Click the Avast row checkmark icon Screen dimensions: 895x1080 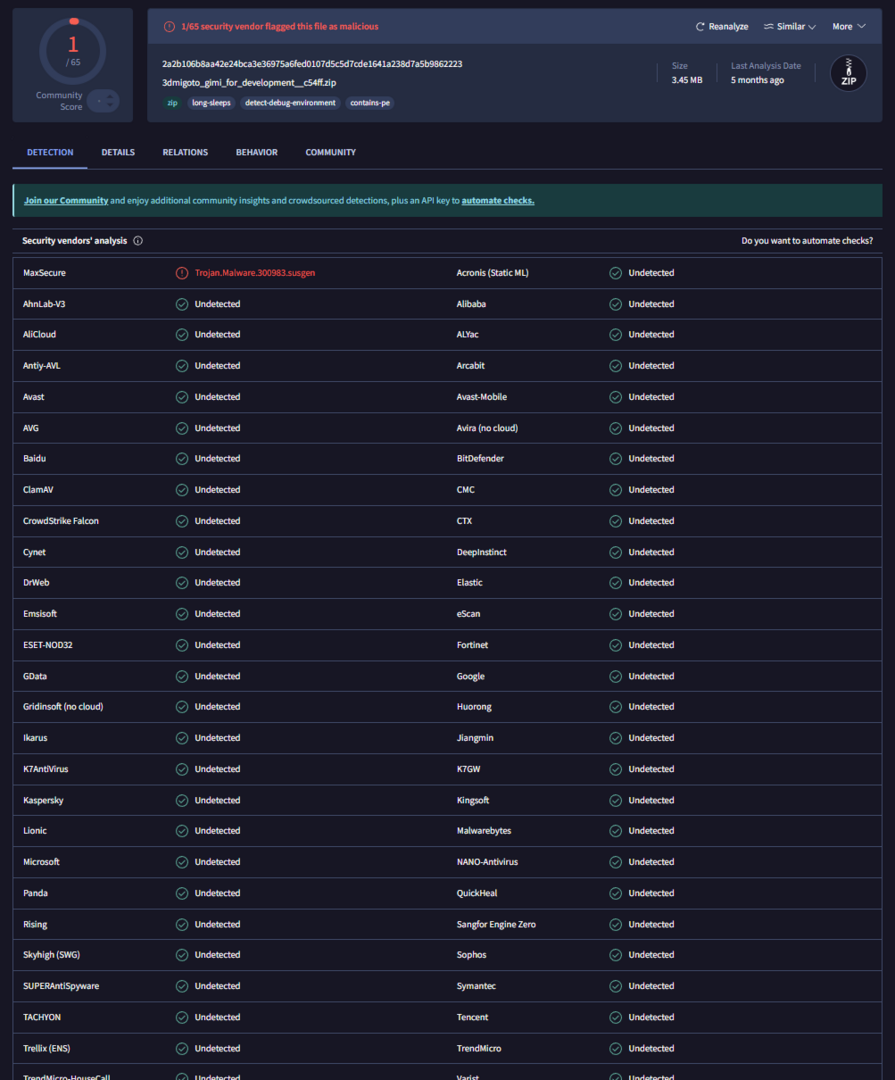(182, 397)
